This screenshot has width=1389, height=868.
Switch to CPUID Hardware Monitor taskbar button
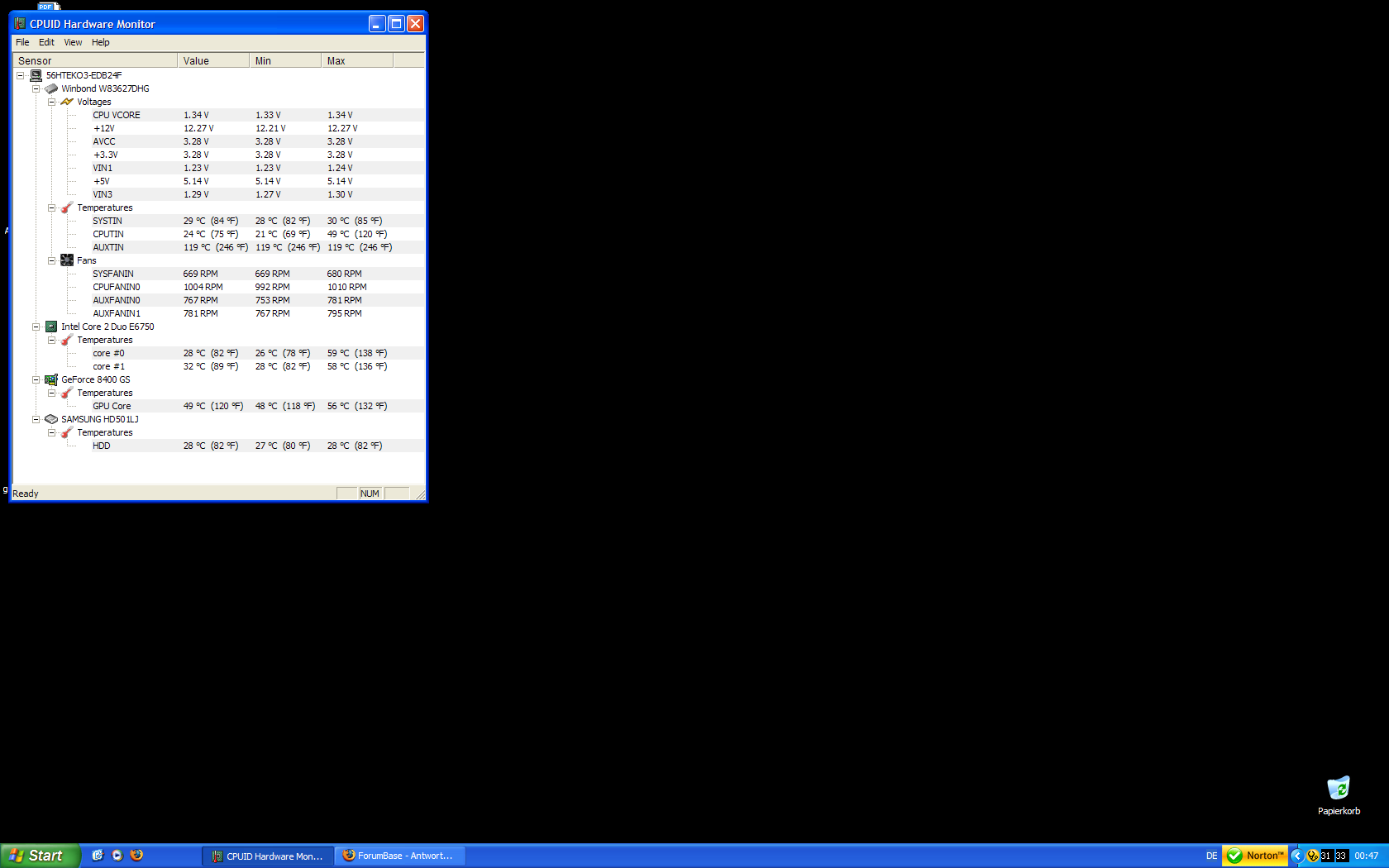(x=268, y=856)
